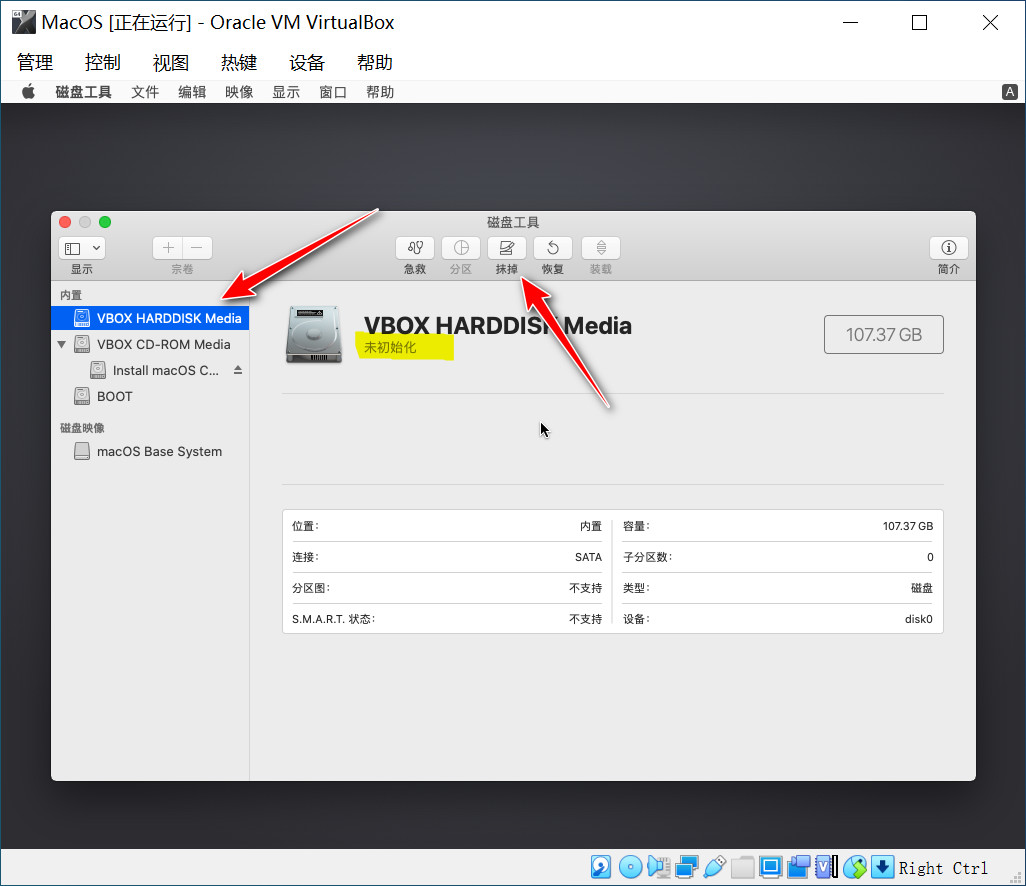Screen dimensions: 1026x886
Task: Open VirtualBox 管理 menu
Action: (x=35, y=63)
